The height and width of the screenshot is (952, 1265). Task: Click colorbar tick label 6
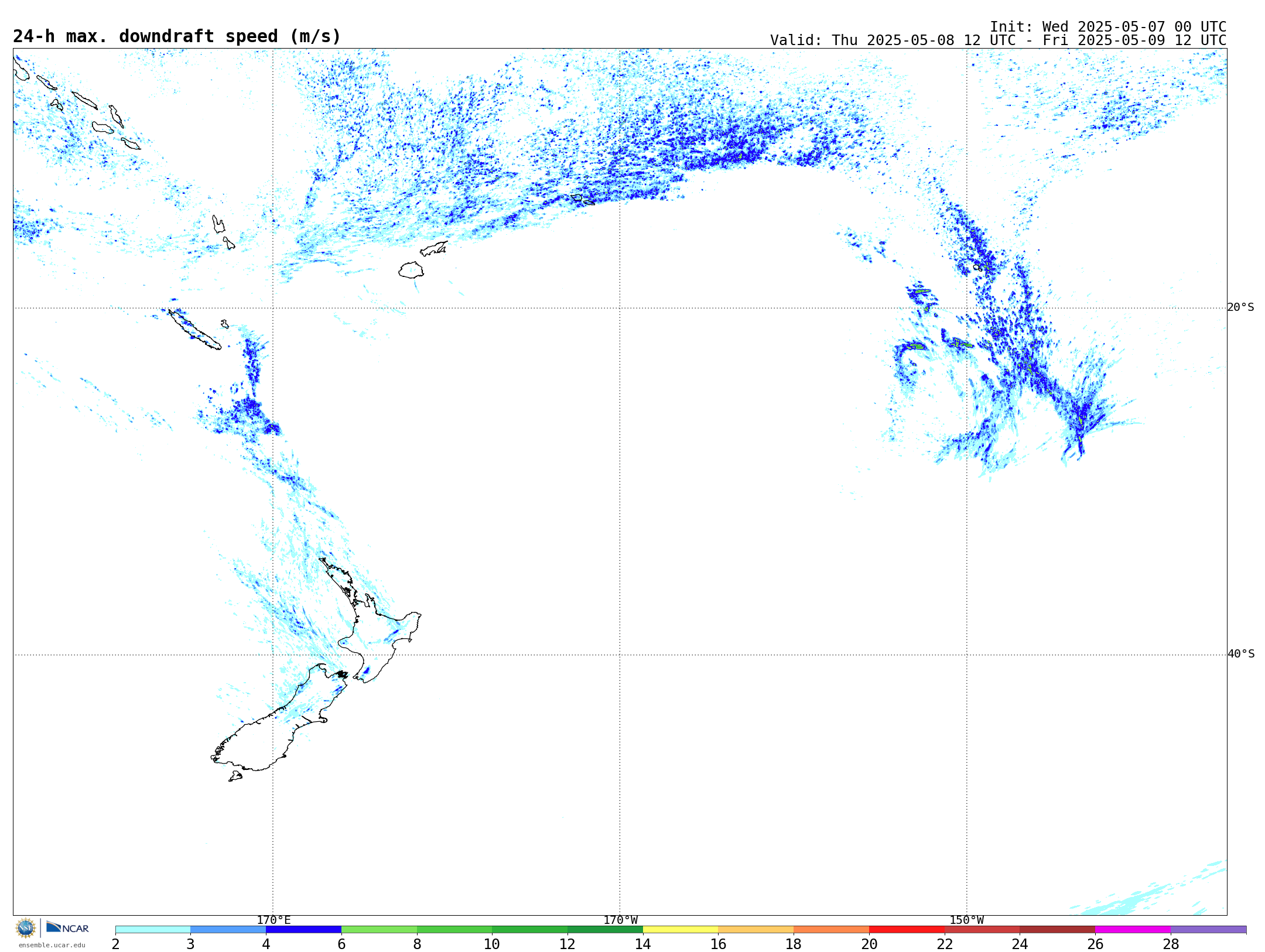click(341, 944)
